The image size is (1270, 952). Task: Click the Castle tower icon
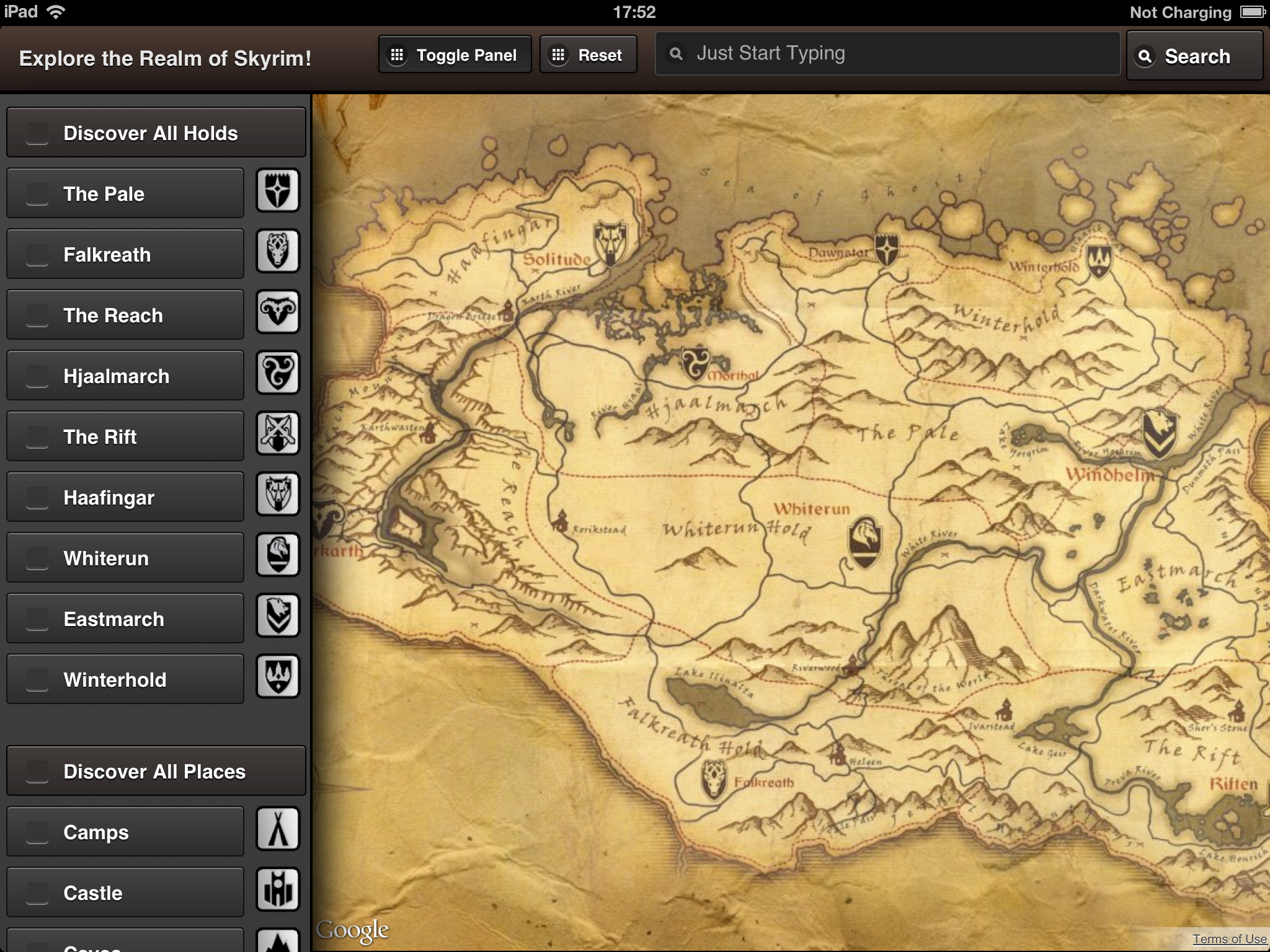pyautogui.click(x=278, y=890)
